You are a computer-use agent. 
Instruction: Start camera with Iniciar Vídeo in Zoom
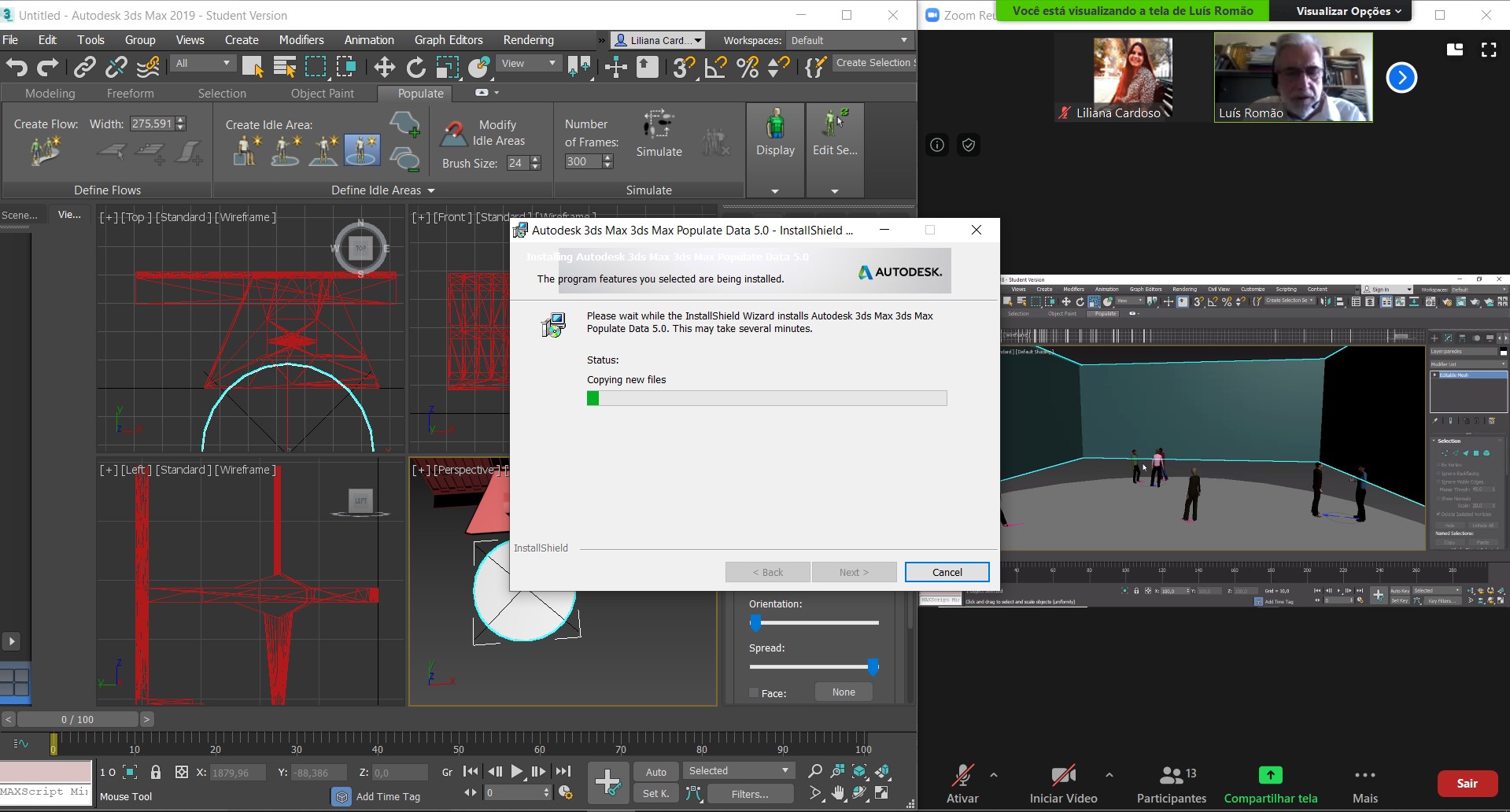(1063, 784)
